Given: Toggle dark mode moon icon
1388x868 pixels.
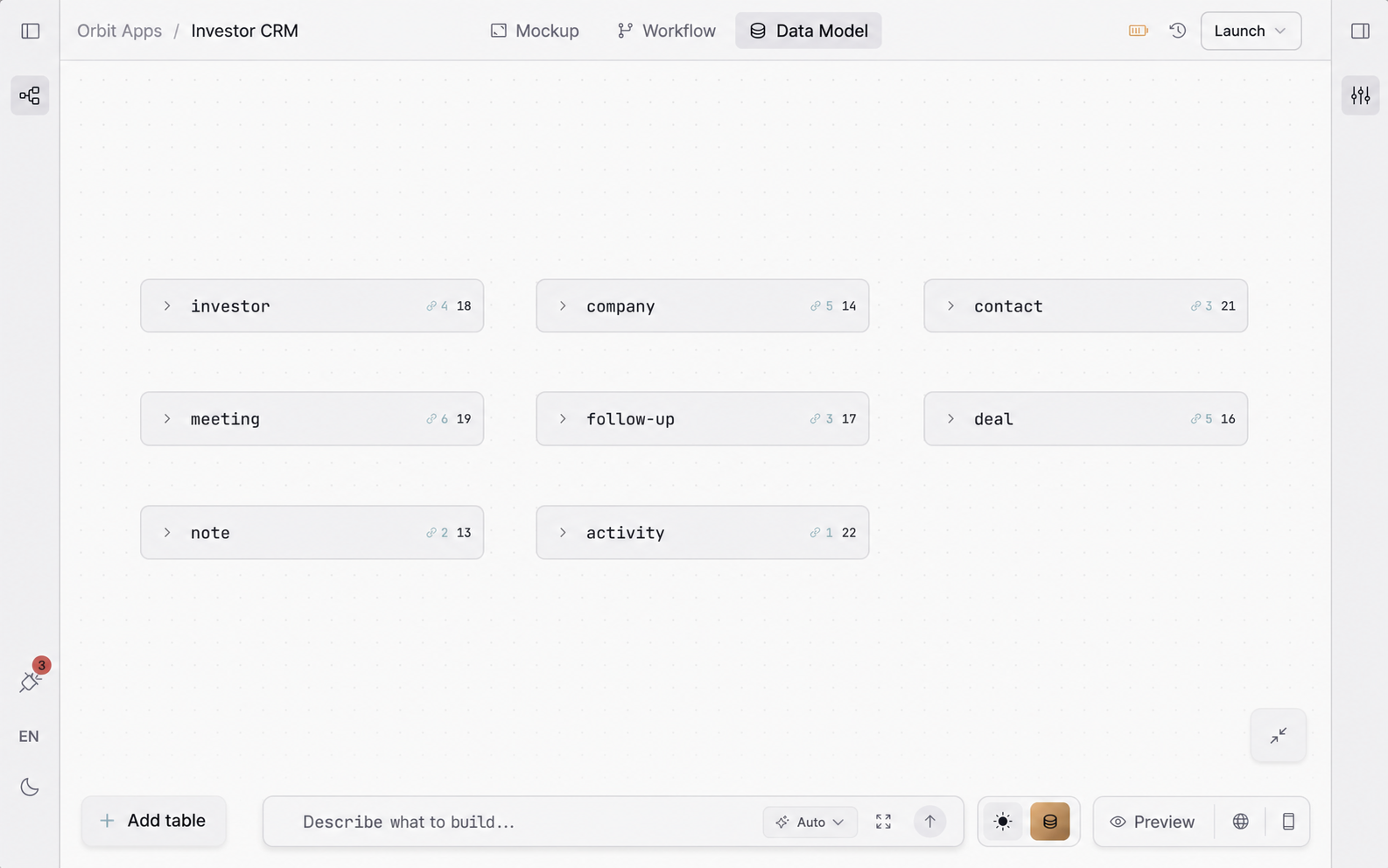Looking at the screenshot, I should 30,787.
